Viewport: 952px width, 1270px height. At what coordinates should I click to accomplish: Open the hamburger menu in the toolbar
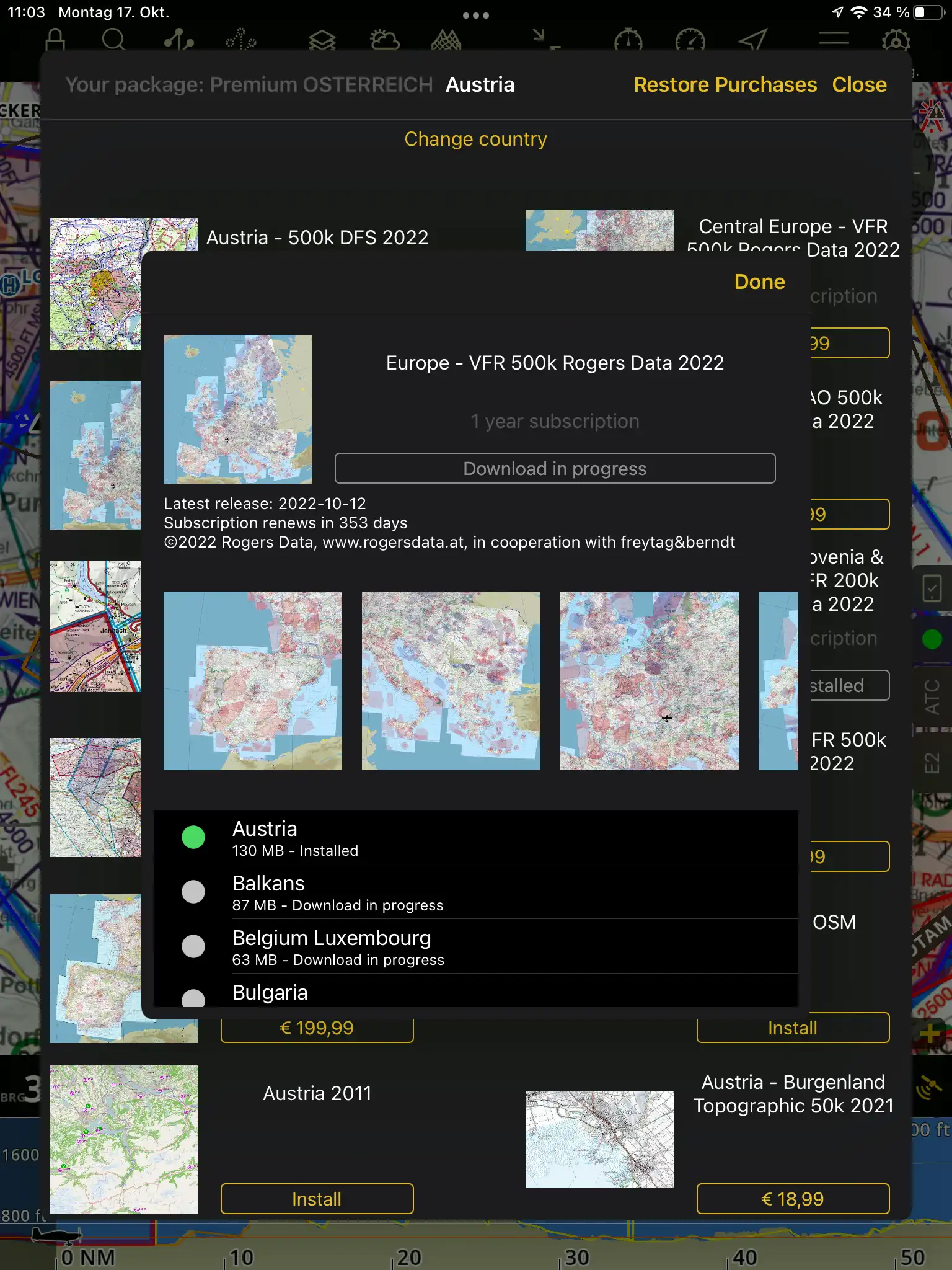point(834,40)
